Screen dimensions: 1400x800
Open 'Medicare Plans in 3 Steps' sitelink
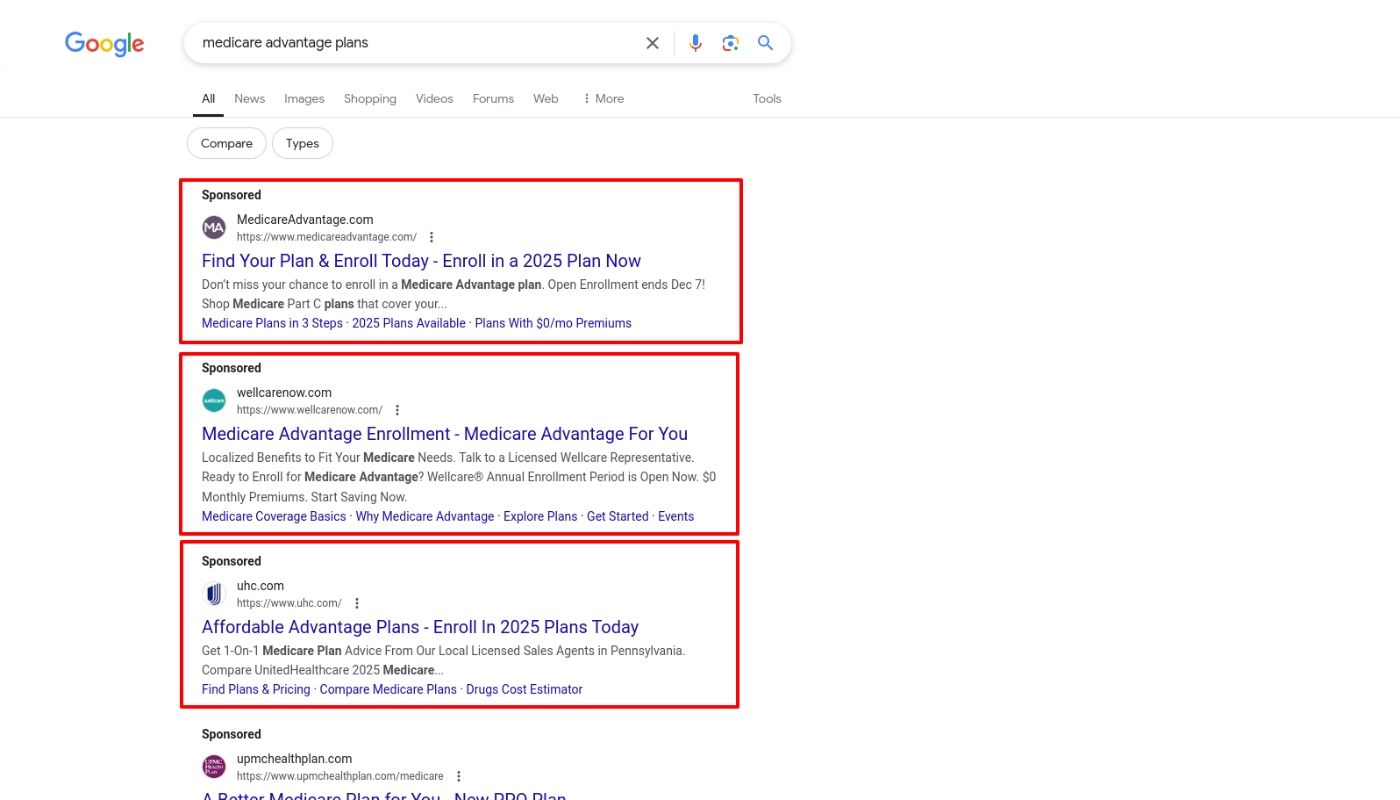point(272,323)
